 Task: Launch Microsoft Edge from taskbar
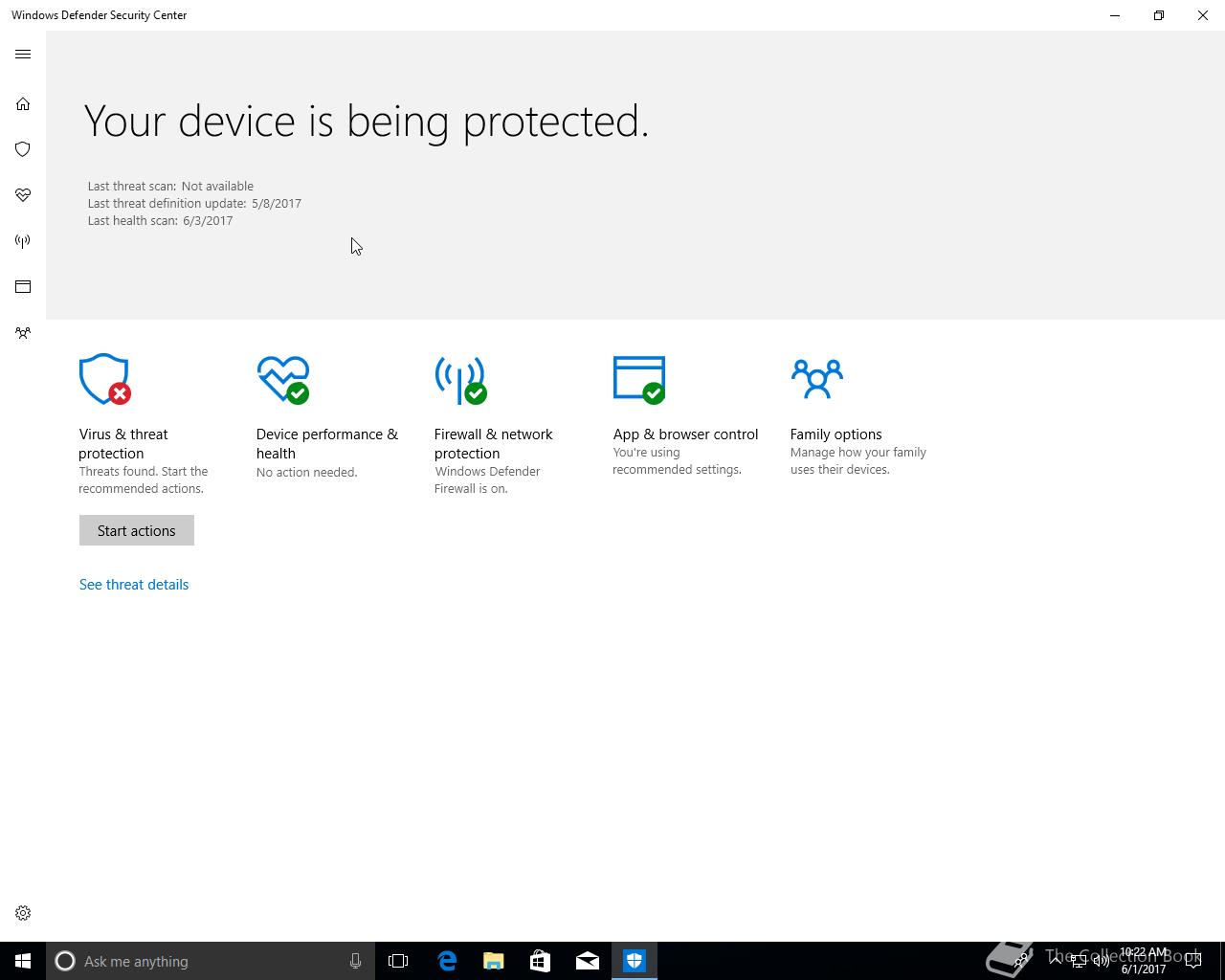point(447,961)
